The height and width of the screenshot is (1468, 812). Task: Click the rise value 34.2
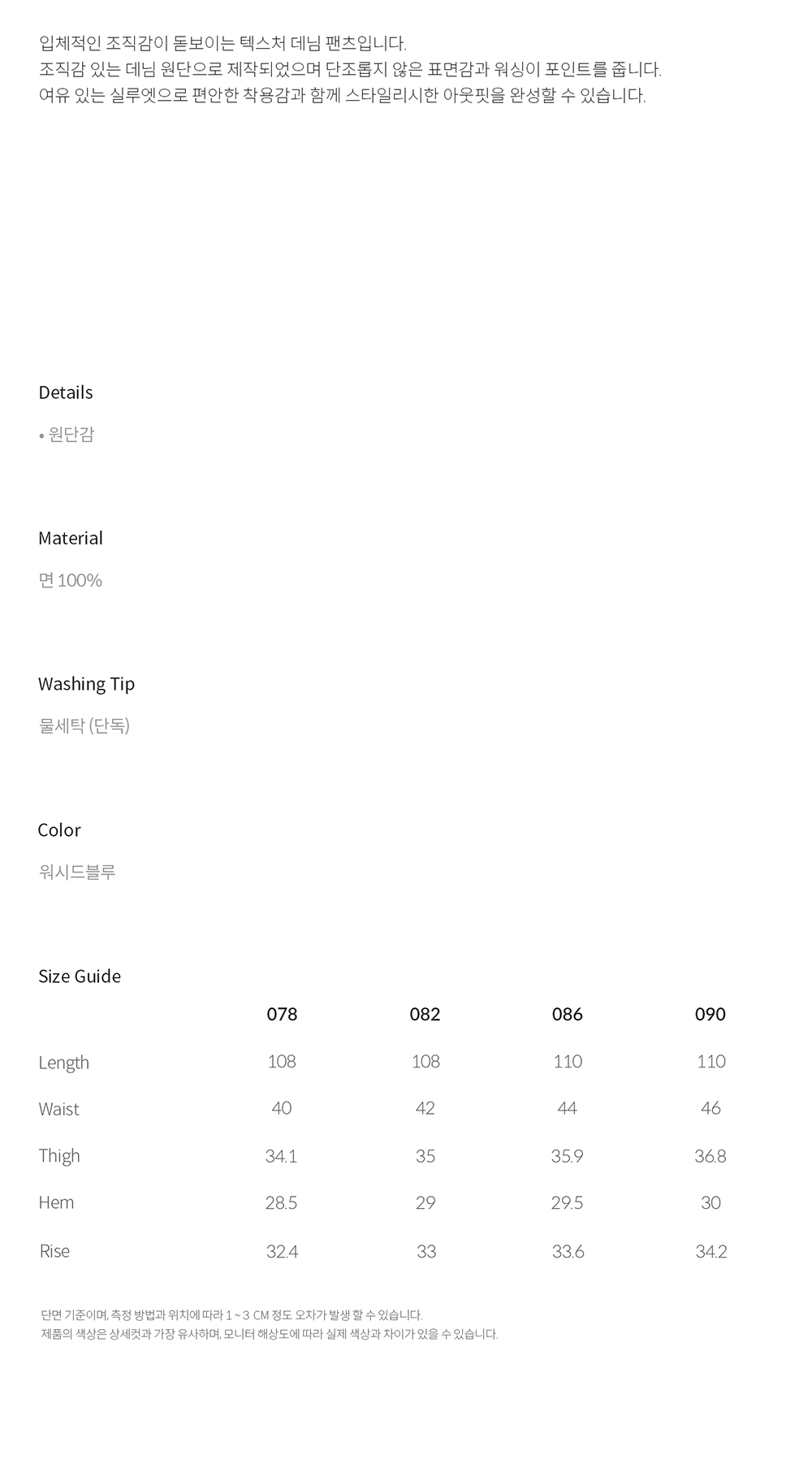(710, 1252)
